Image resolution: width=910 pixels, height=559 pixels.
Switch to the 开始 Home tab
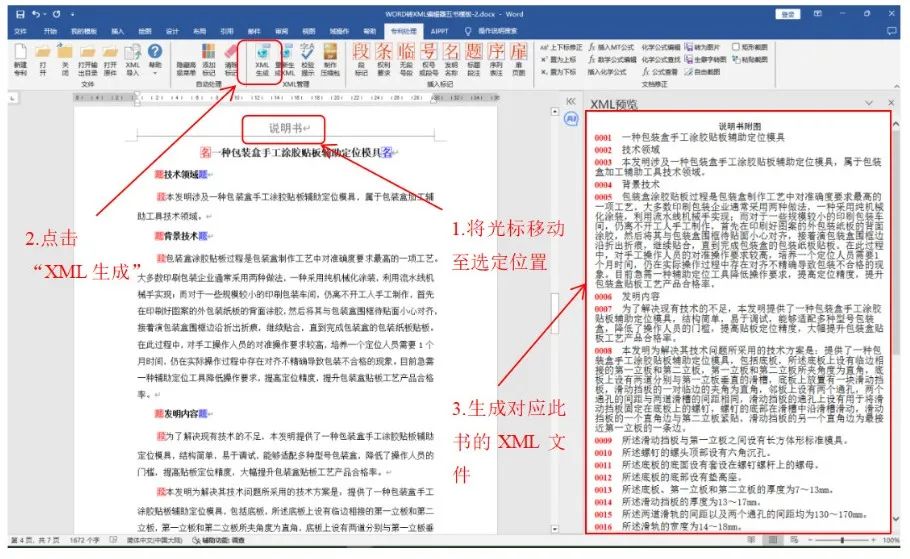point(50,31)
